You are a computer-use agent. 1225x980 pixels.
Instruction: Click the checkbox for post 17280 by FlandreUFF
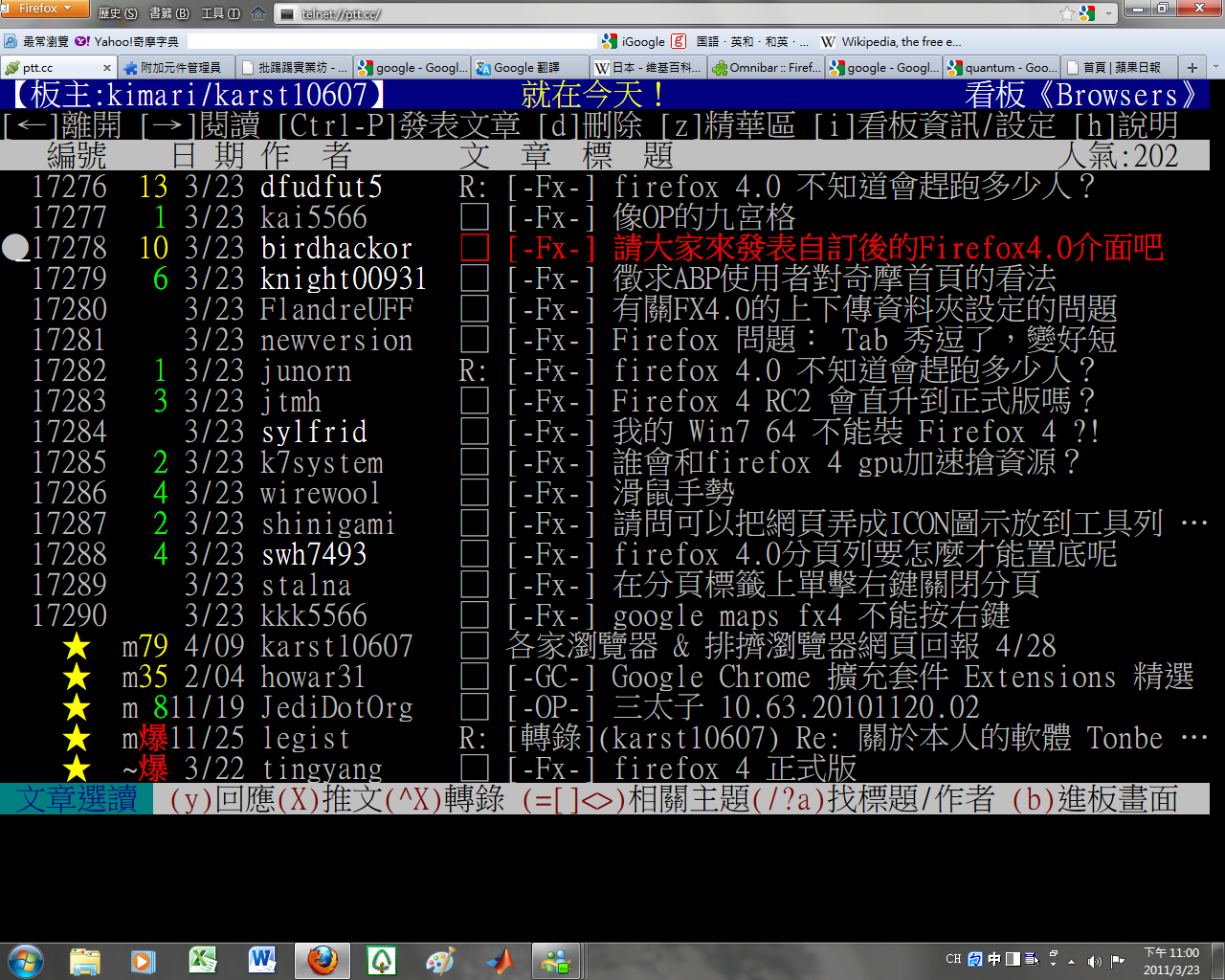(x=475, y=309)
